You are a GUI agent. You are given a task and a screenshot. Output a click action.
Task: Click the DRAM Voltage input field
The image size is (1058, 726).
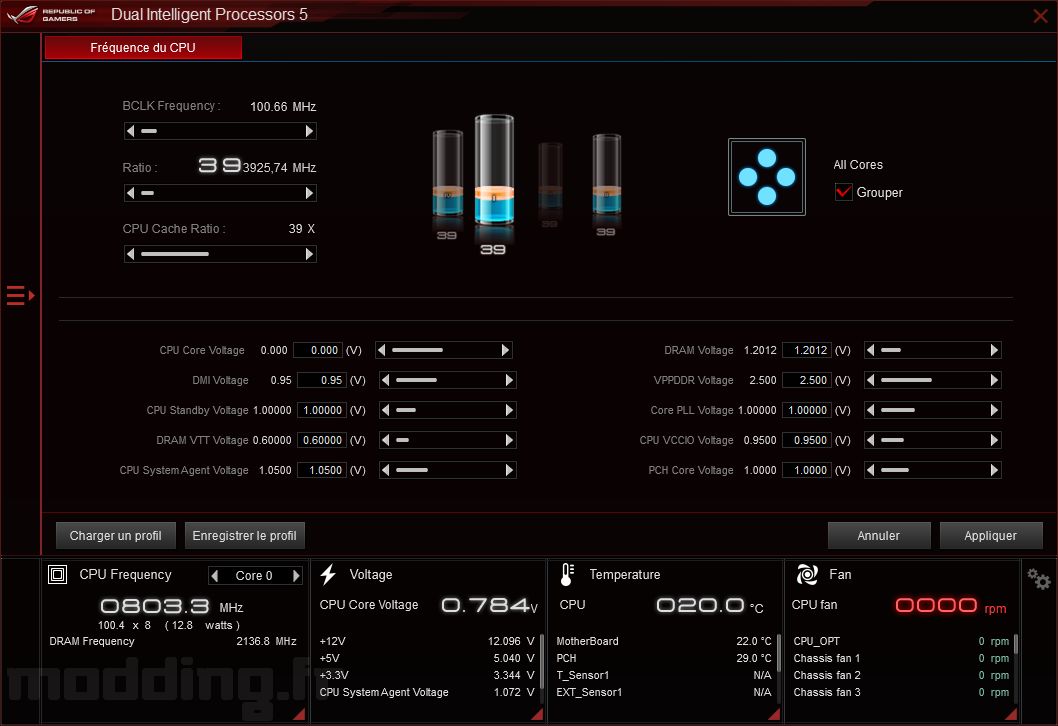point(807,350)
